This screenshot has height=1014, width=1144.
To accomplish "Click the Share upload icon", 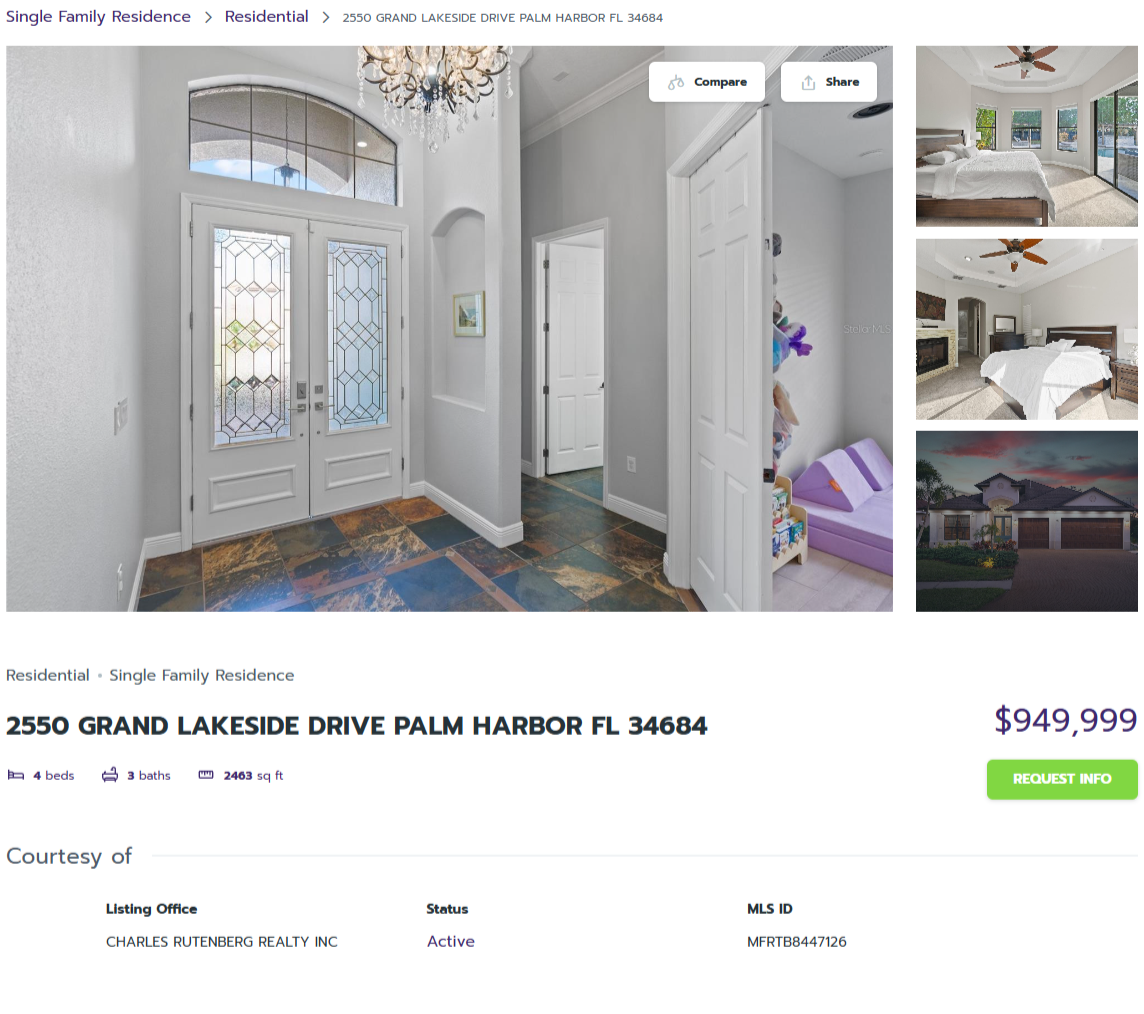I will coord(808,82).
